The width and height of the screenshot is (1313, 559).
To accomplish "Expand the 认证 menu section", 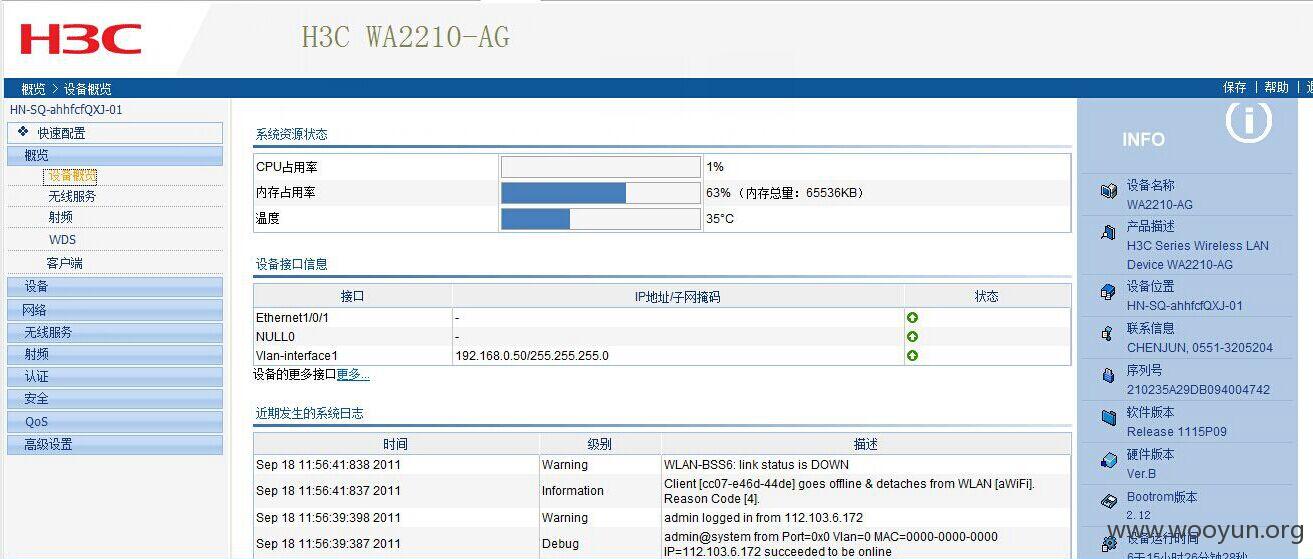I will [115, 377].
